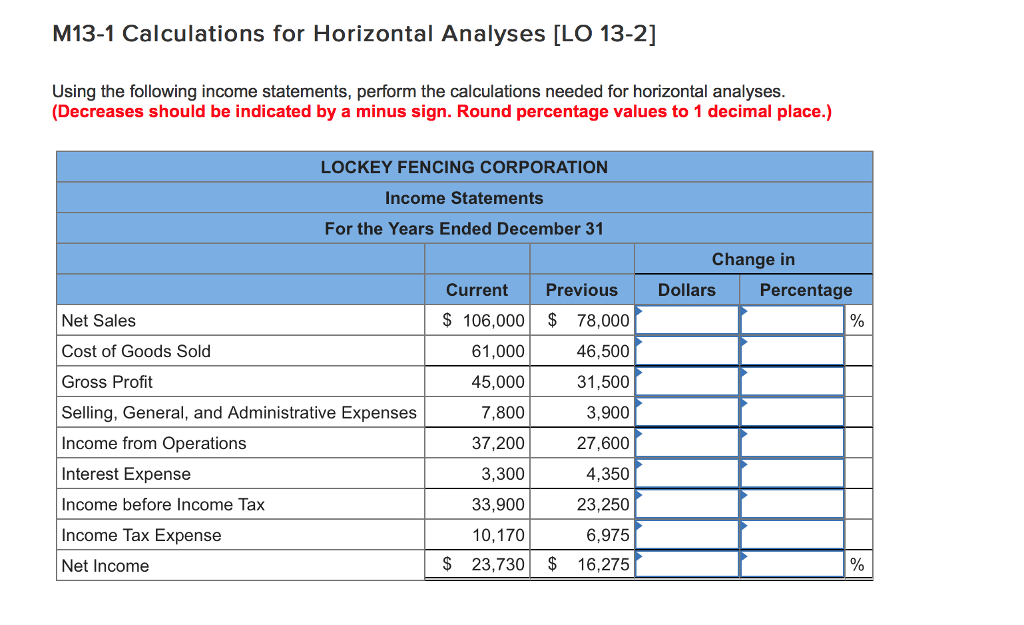1024x625 pixels.
Task: Click the Net Sales dollars change input field
Action: pyautogui.click(x=688, y=320)
